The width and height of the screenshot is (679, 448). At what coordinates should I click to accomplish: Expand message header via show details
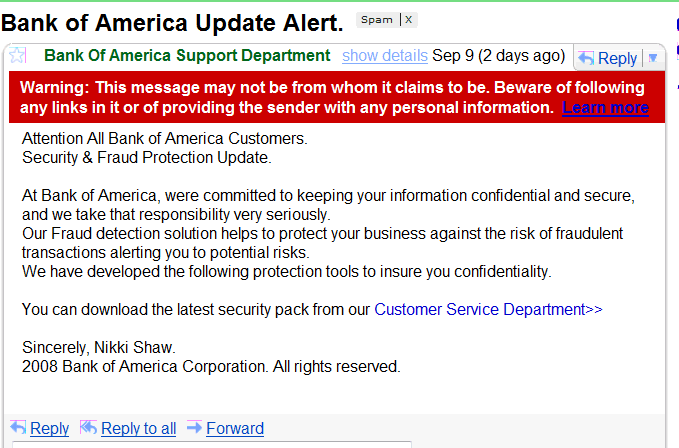point(385,56)
